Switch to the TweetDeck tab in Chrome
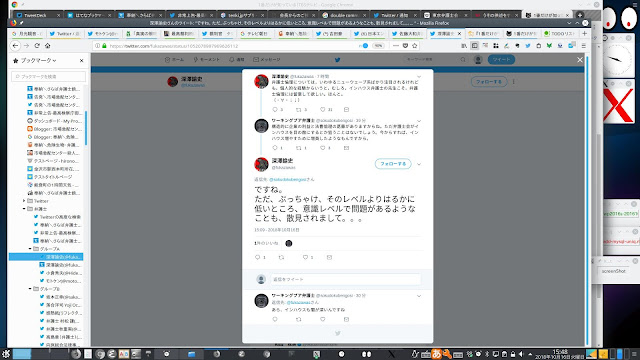640x360 pixels. 38,15
